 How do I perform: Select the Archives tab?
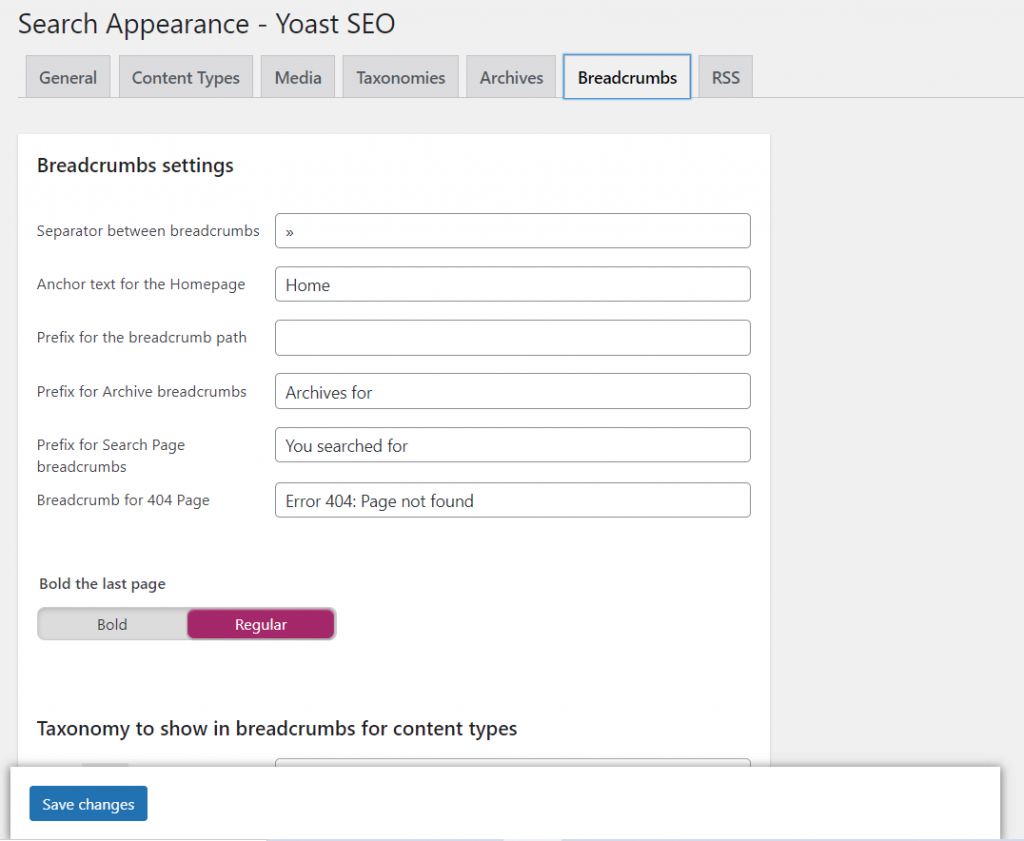[511, 77]
